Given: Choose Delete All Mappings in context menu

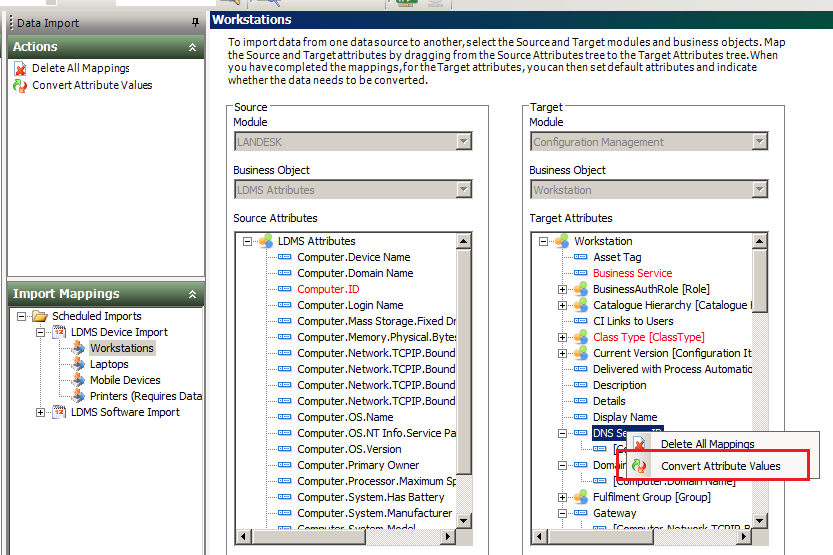Looking at the screenshot, I should (707, 444).
